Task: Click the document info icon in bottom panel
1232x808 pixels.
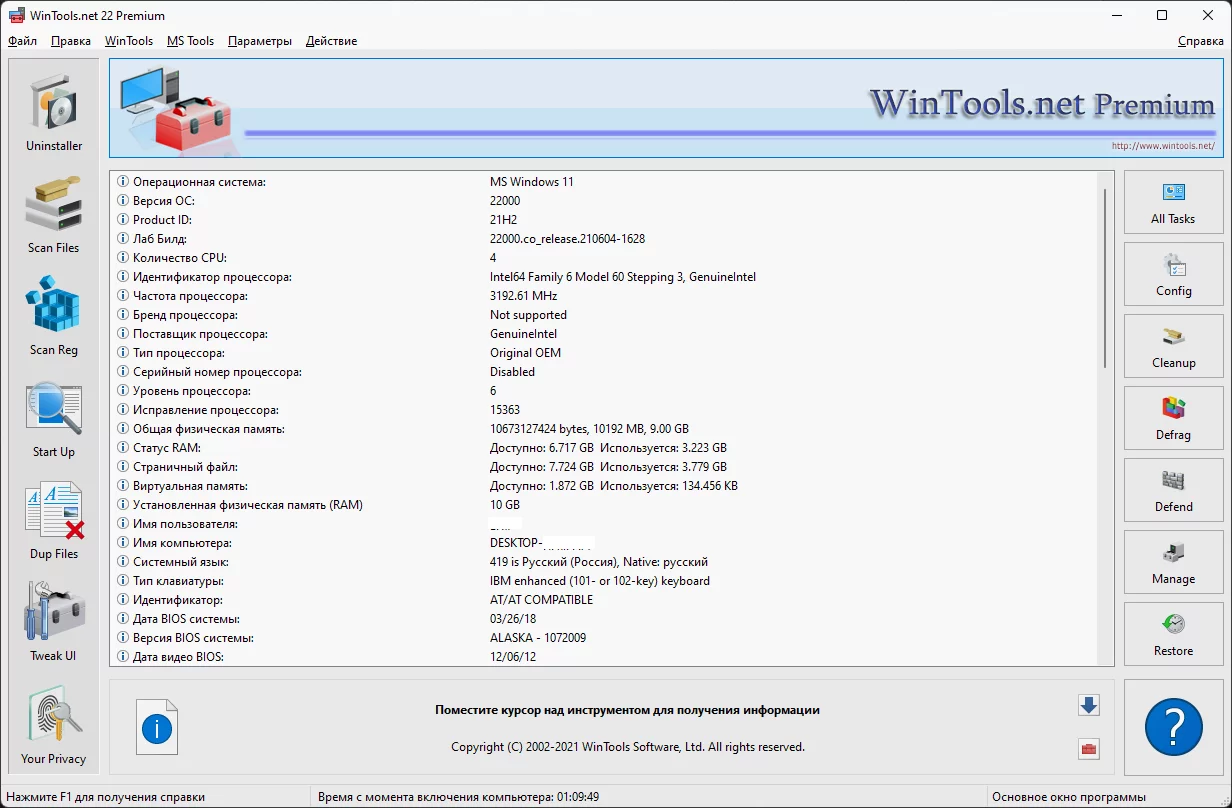Action: tap(157, 726)
